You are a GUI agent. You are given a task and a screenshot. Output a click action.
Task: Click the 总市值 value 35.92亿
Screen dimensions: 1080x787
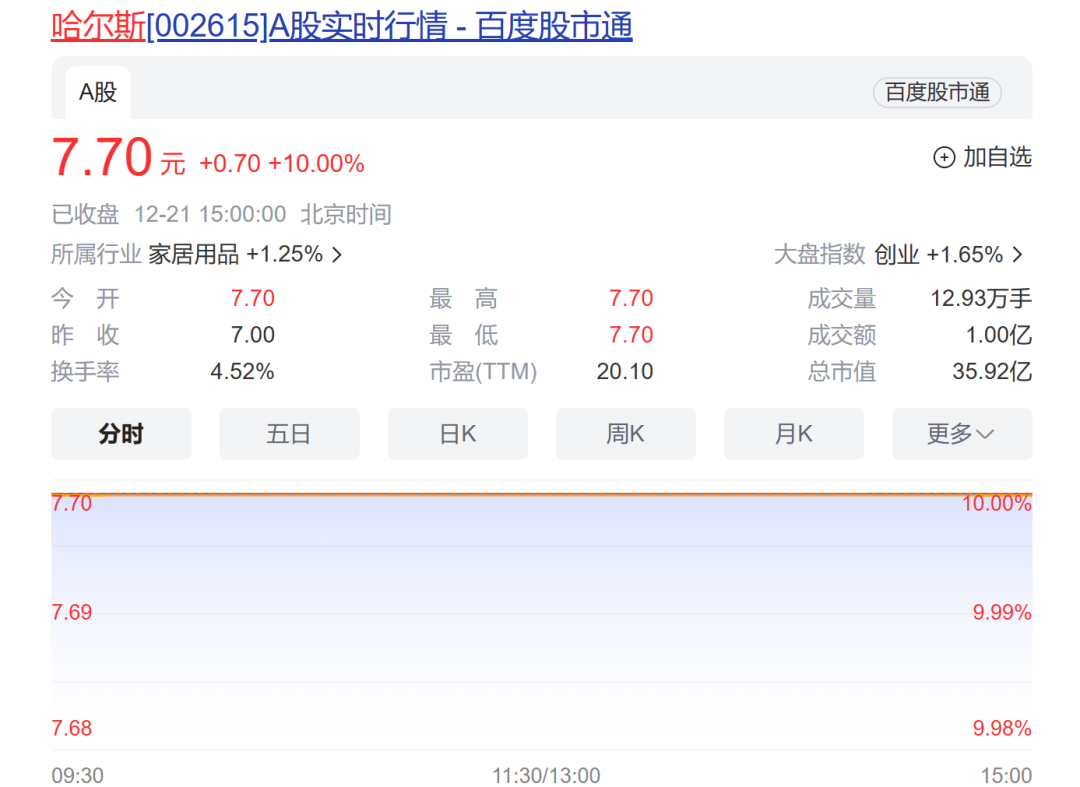992,372
